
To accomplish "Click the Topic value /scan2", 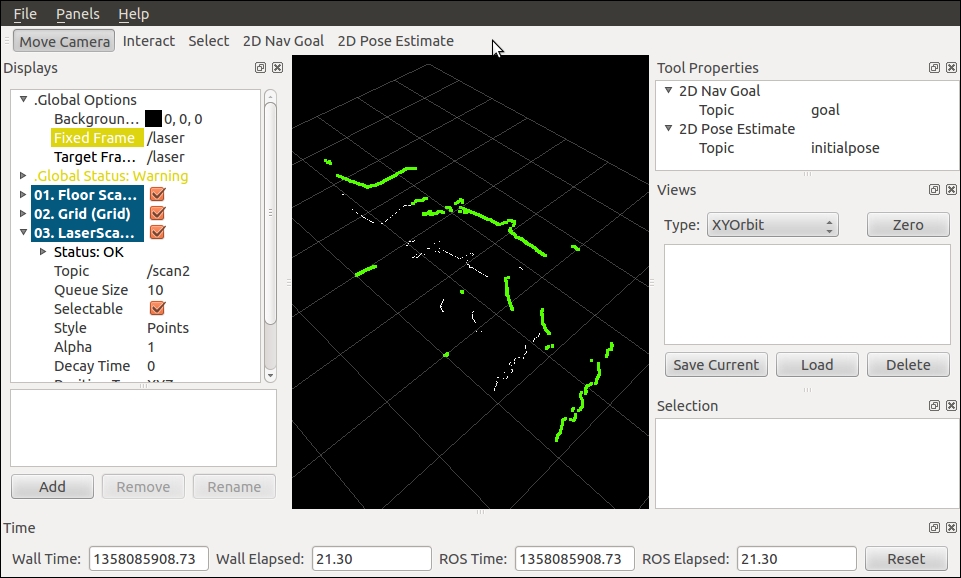I will [169, 271].
